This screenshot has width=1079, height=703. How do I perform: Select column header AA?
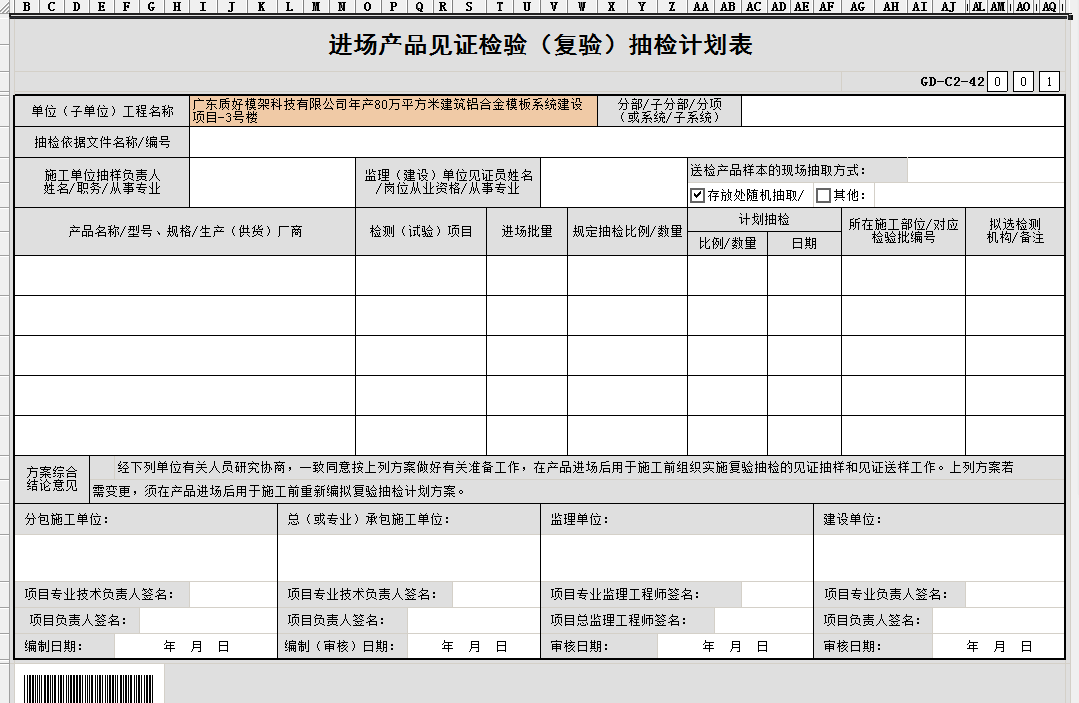pyautogui.click(x=701, y=7)
